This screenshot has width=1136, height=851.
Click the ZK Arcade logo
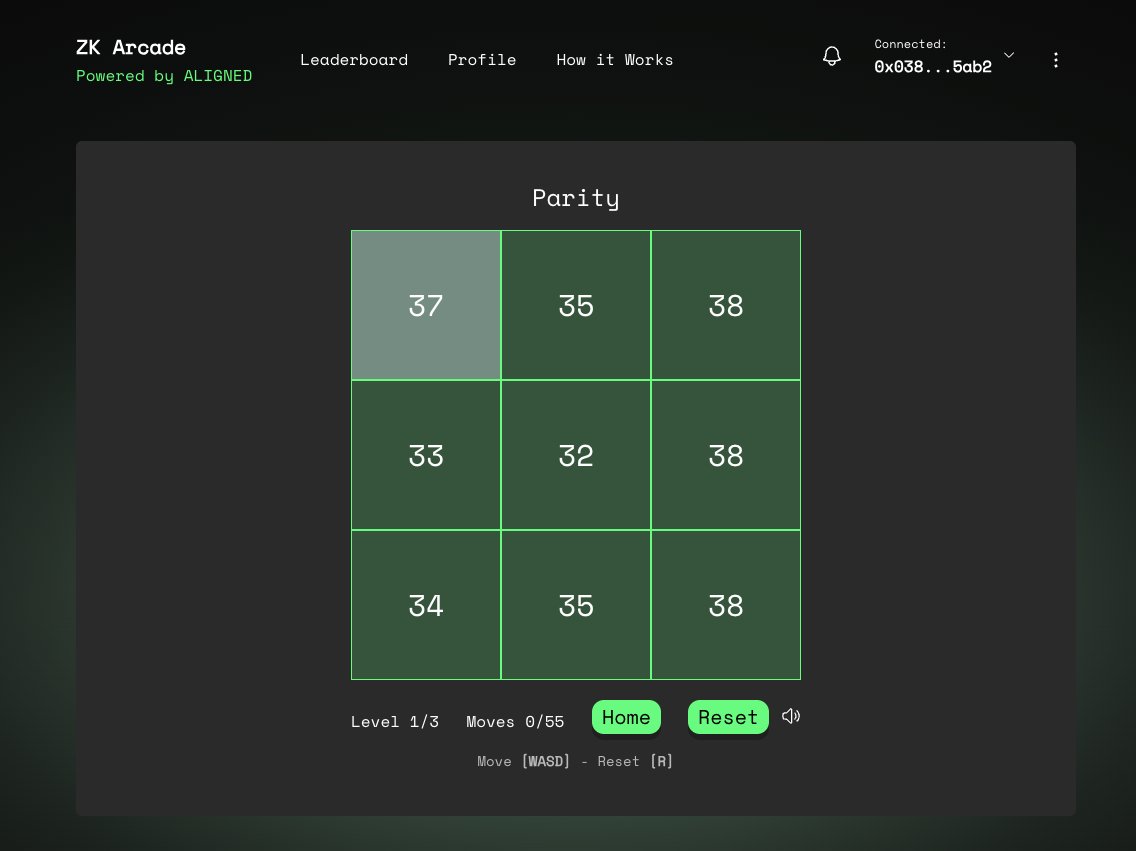coord(131,48)
